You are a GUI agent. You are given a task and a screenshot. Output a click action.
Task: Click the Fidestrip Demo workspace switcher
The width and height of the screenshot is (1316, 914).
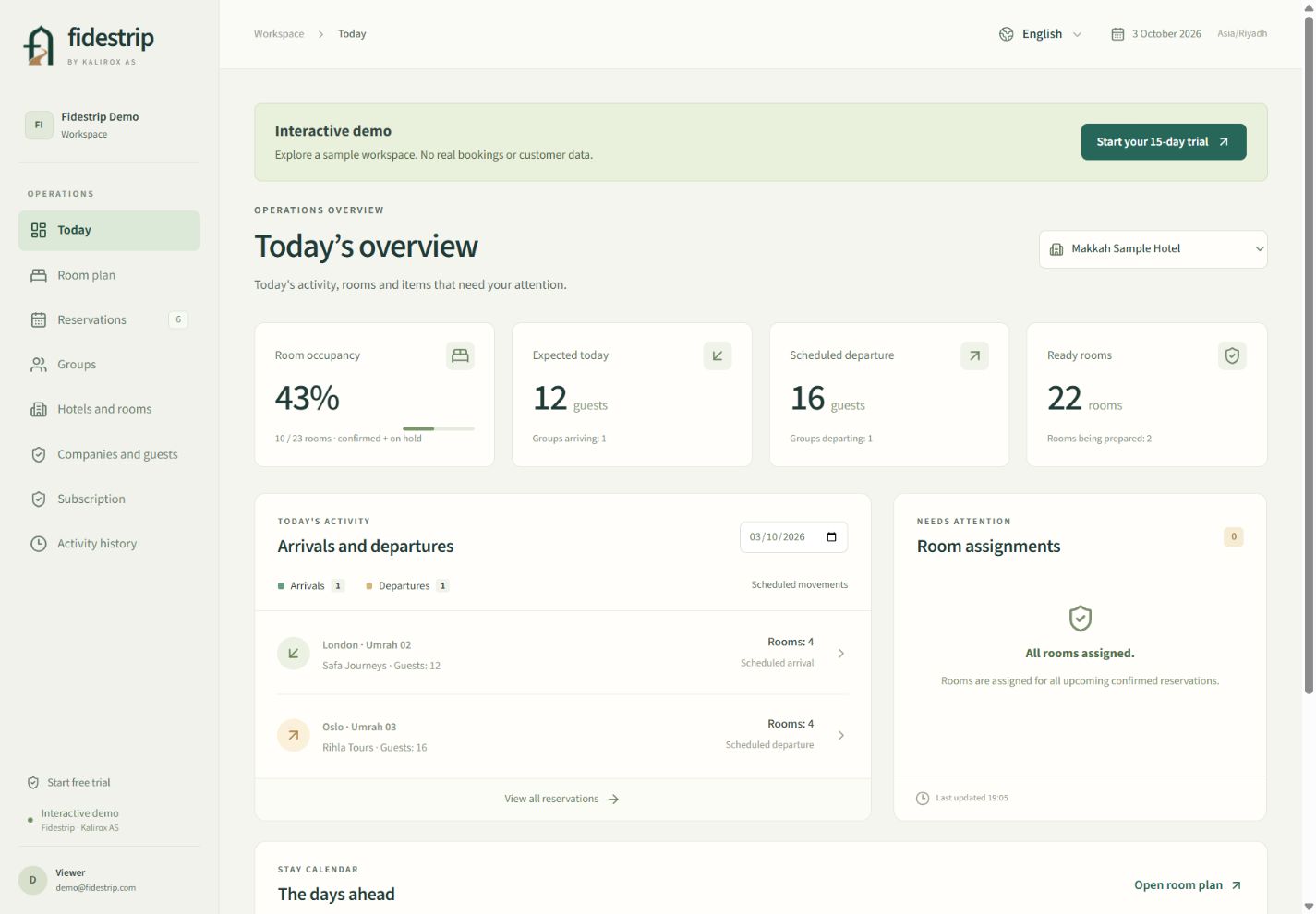point(109,125)
